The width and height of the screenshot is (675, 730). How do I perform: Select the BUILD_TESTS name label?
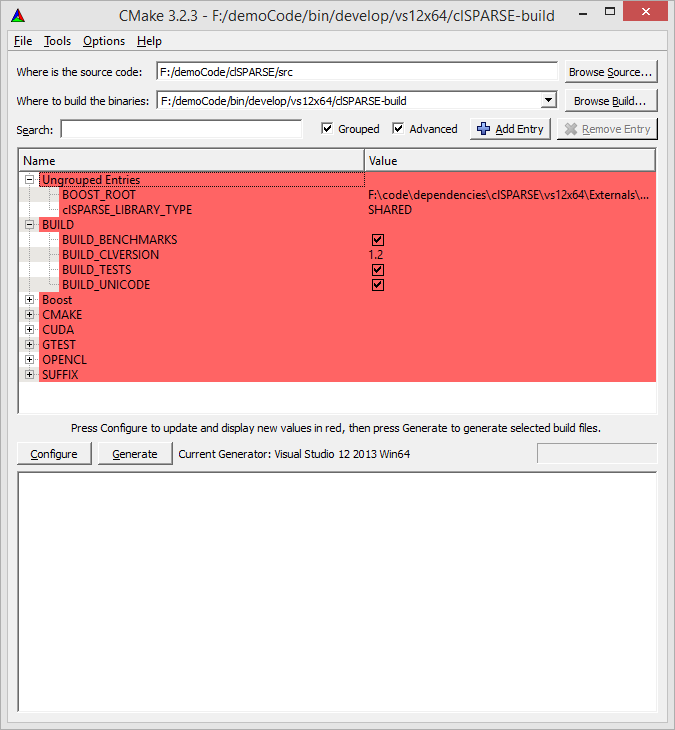(97, 270)
